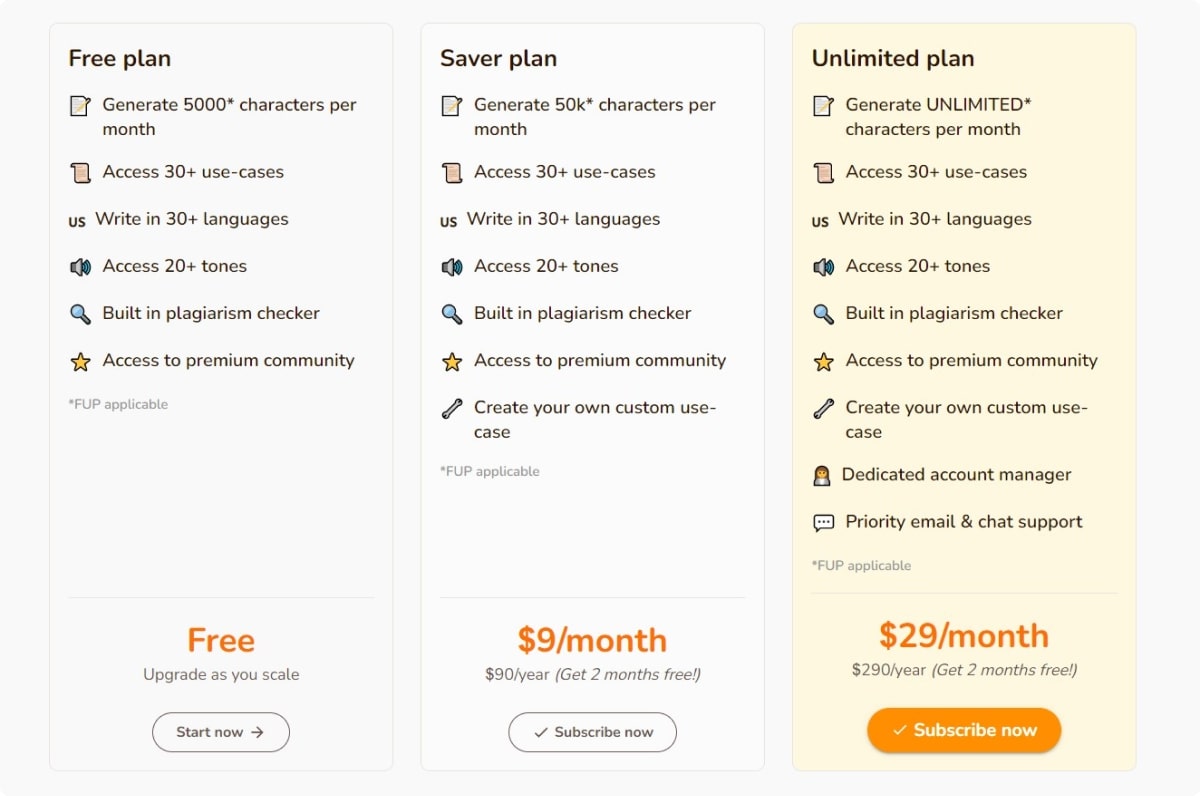Viewport: 1200px width, 796px height.
Task: Click the Unlimited plan title
Action: pos(893,59)
